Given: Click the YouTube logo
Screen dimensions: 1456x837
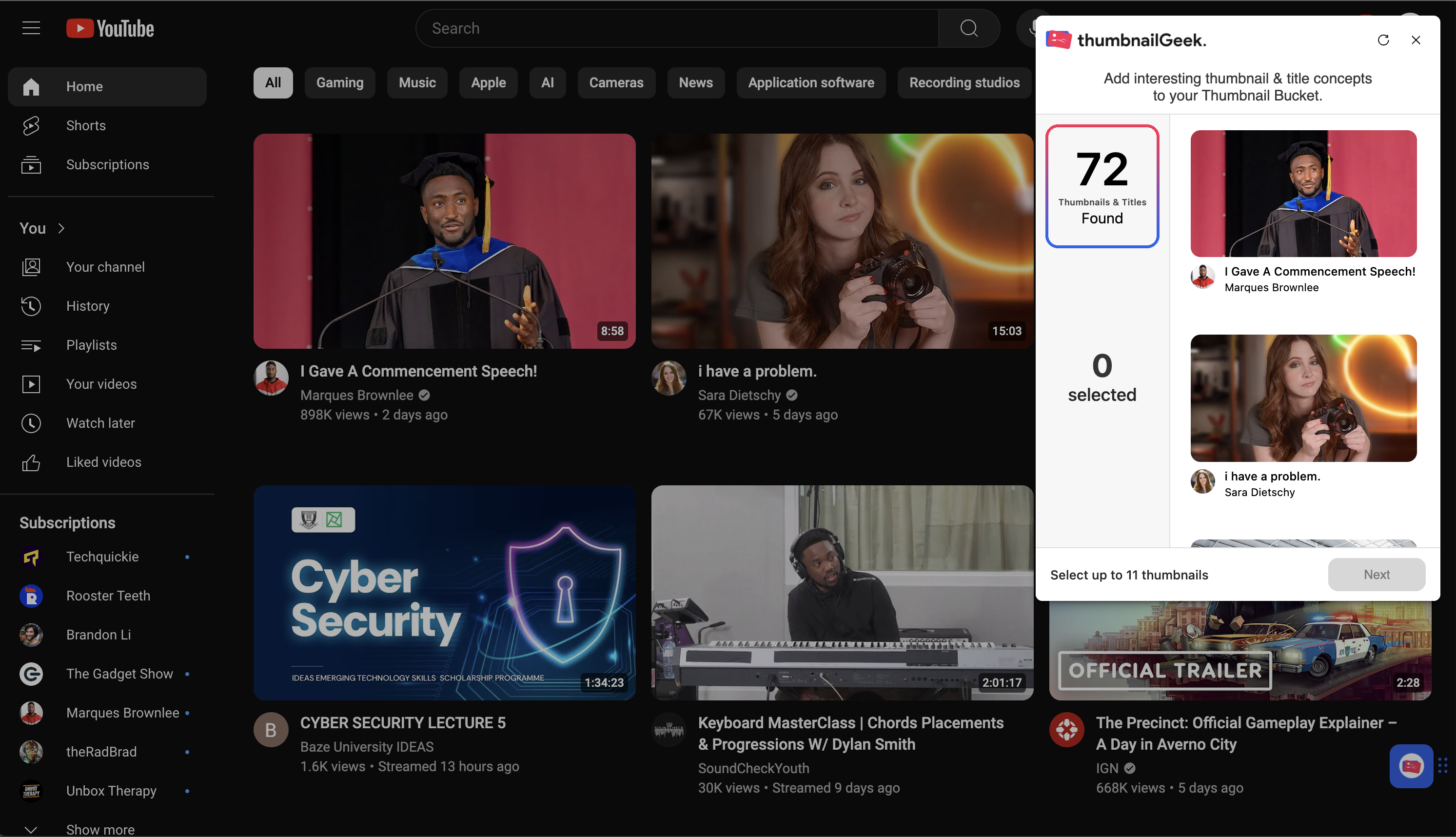Looking at the screenshot, I should tap(110, 28).
